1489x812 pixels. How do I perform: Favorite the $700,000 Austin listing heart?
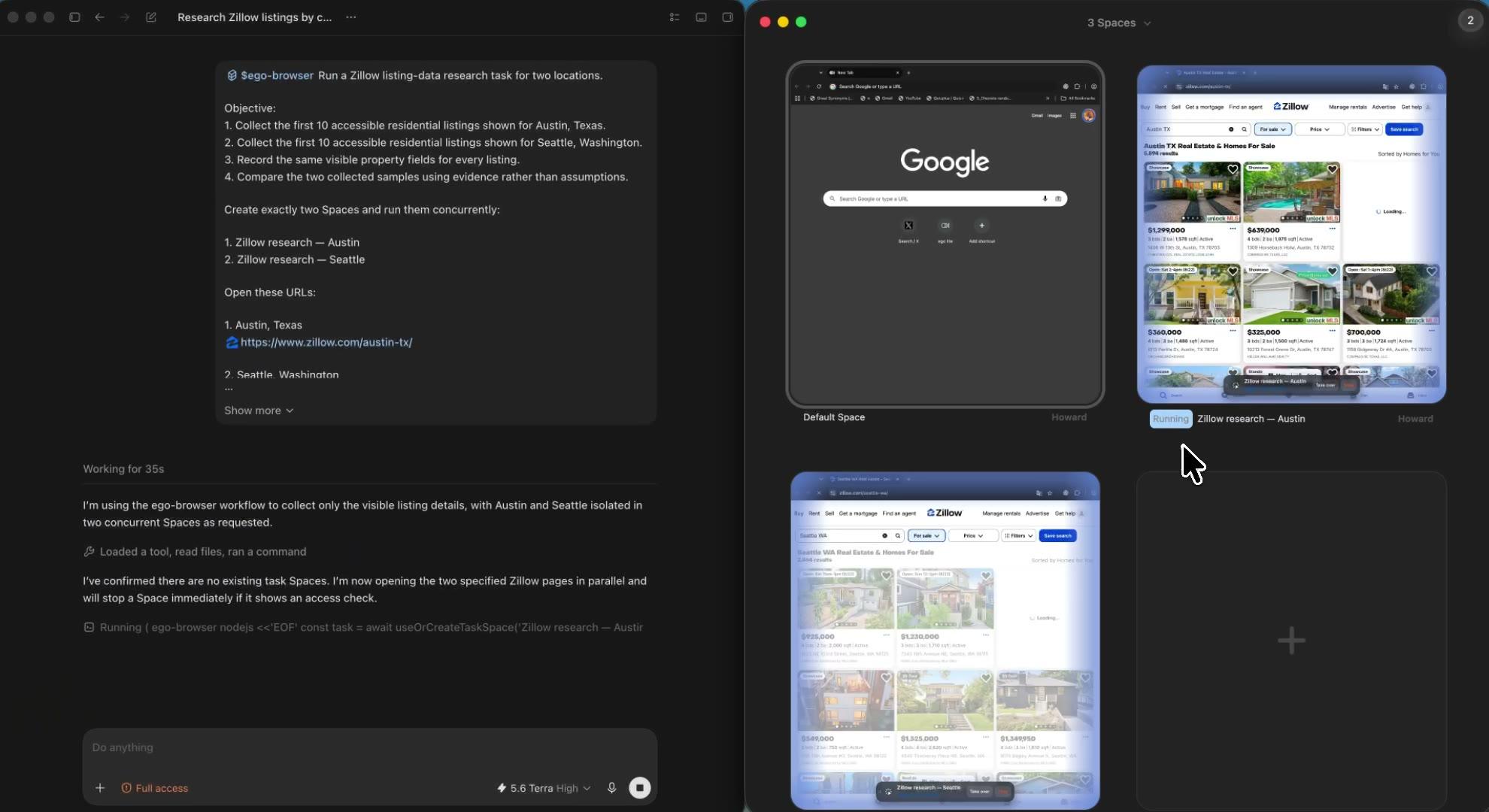click(x=1431, y=271)
